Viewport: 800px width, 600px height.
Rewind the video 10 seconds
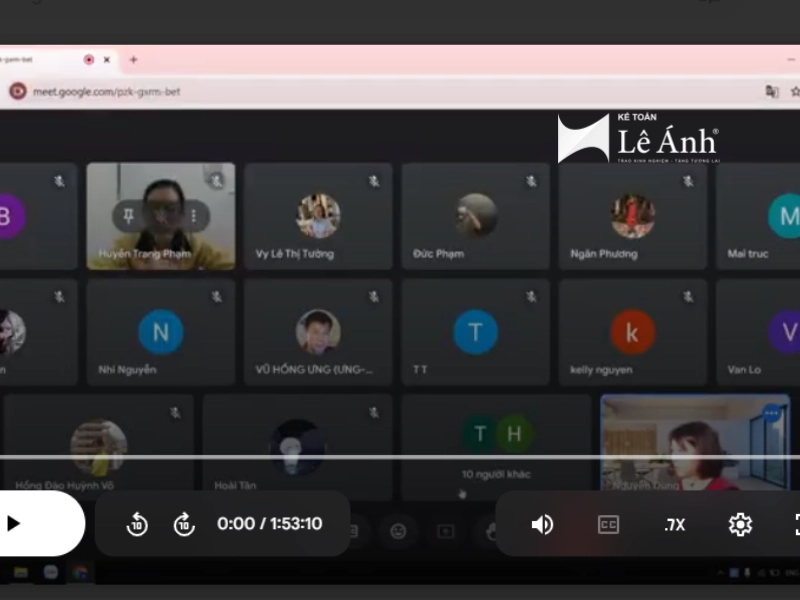pyautogui.click(x=137, y=524)
